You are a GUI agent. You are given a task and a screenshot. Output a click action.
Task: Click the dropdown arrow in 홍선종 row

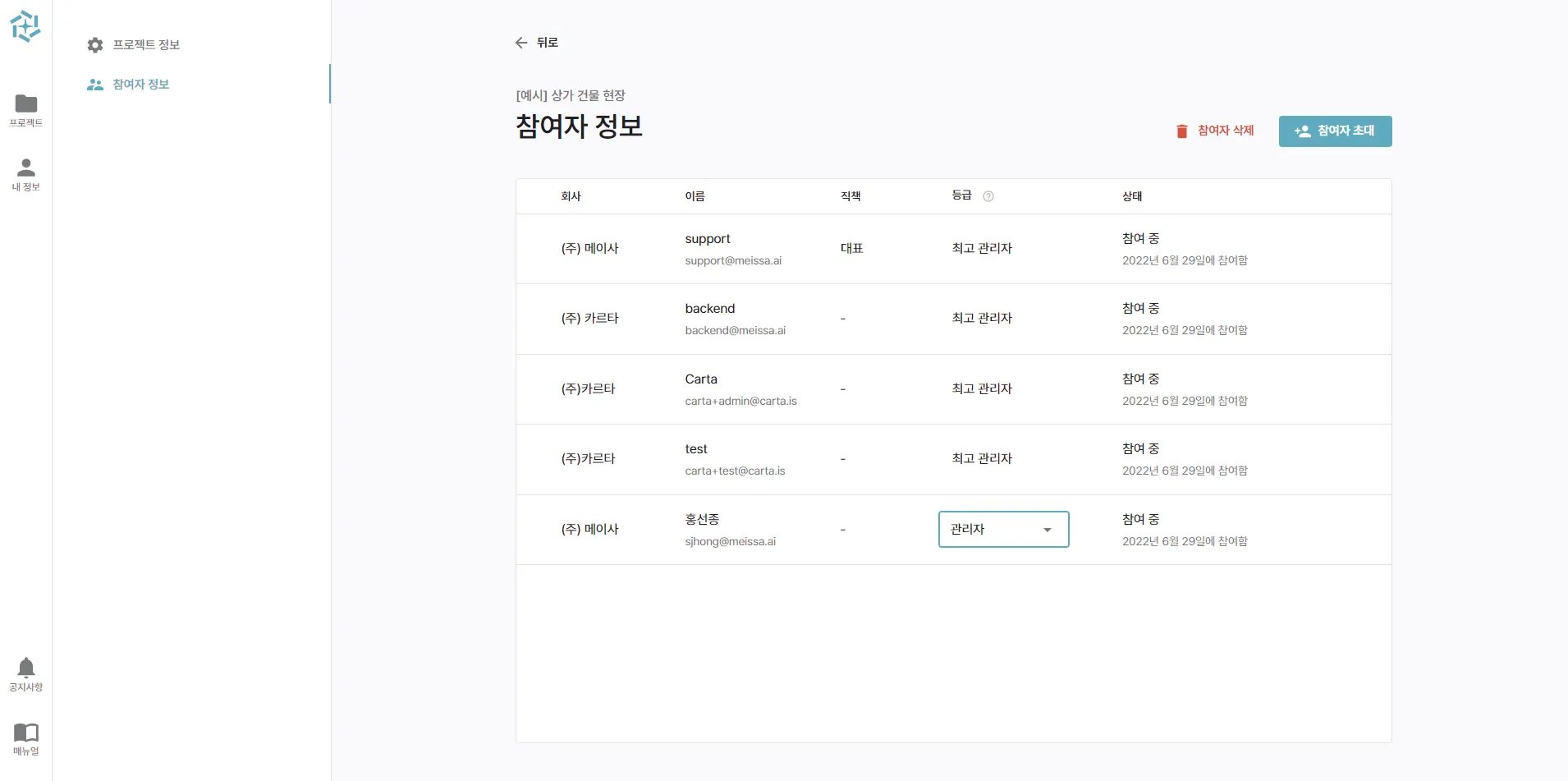click(1048, 530)
